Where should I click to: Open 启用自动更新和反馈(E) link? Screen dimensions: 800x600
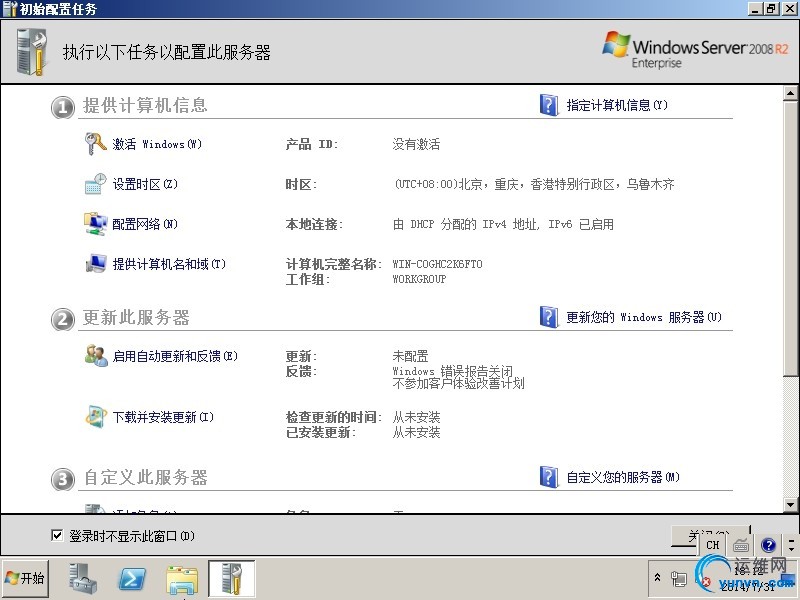(175, 356)
